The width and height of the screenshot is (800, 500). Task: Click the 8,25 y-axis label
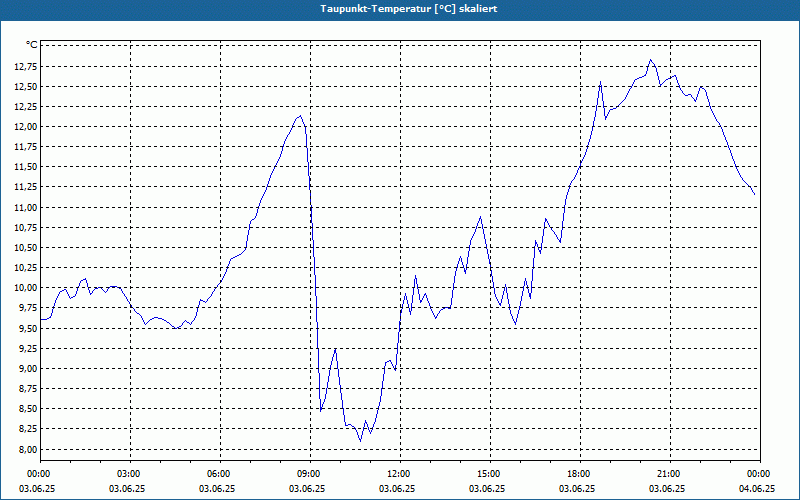coord(29,429)
